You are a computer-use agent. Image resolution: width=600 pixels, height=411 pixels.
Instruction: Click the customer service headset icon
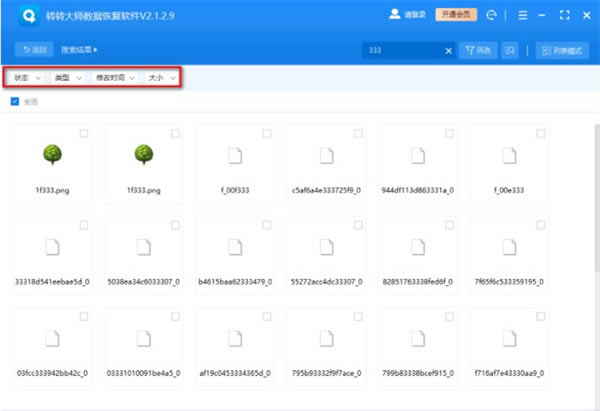[491, 16]
